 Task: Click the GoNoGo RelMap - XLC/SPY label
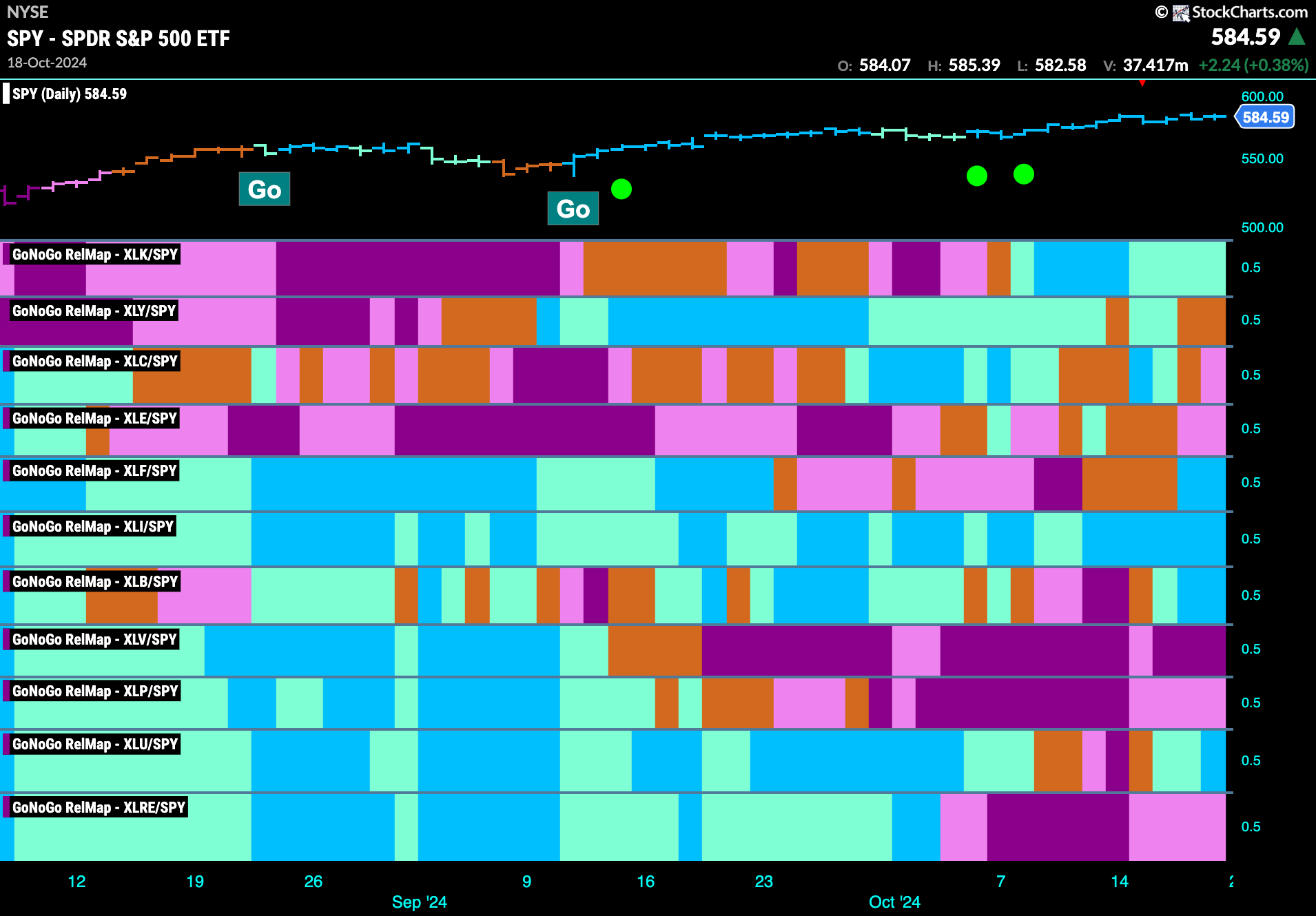click(95, 361)
